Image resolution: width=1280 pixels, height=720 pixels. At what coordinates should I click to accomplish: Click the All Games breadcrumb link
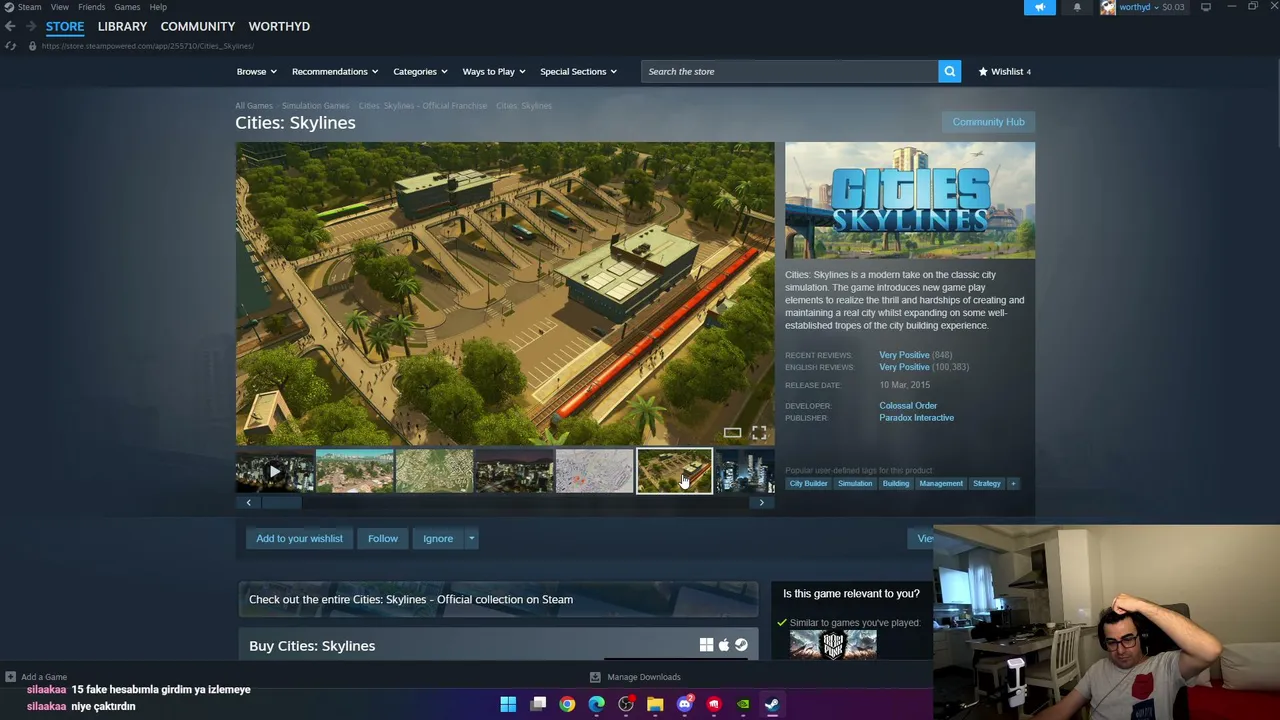[254, 106]
